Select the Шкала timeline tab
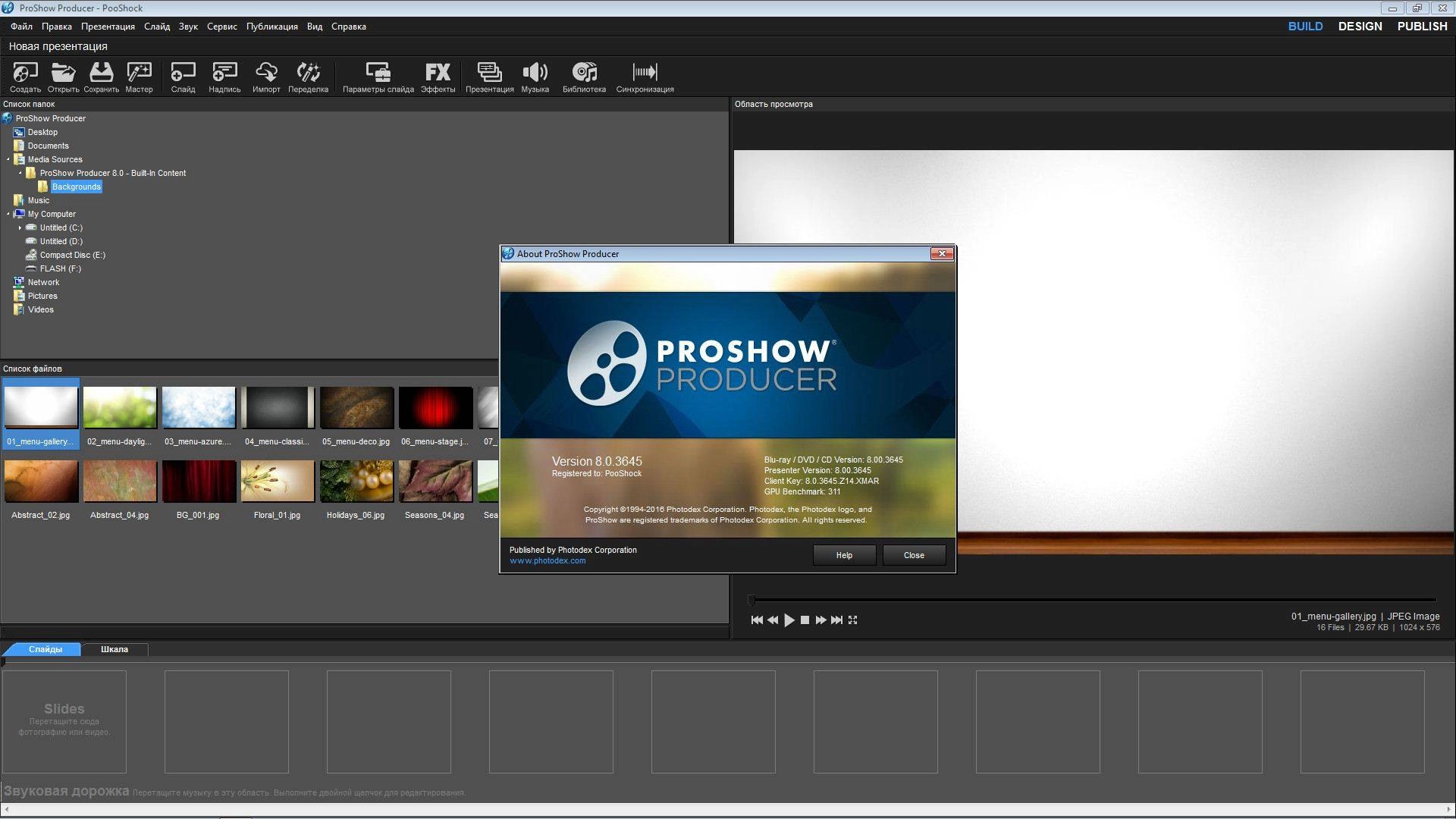Image resolution: width=1456 pixels, height=819 pixels. pos(115,650)
